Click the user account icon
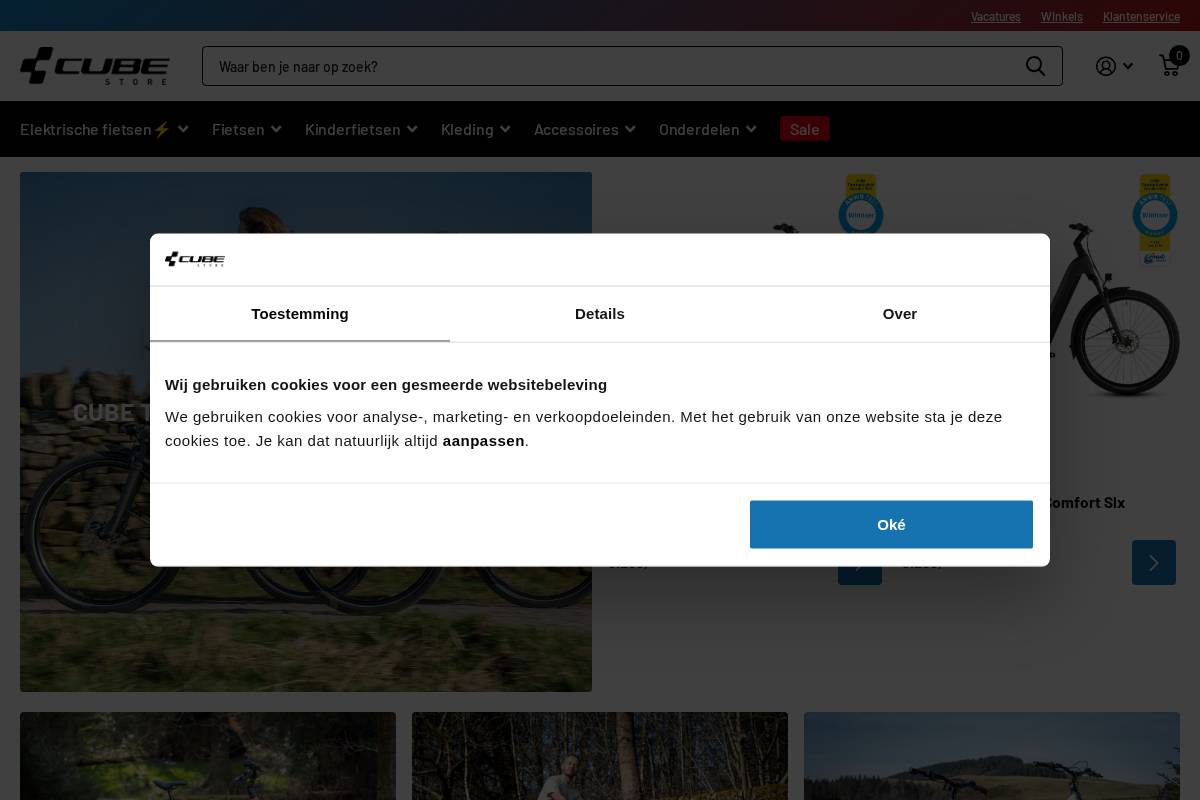1200x800 pixels. click(x=1105, y=66)
